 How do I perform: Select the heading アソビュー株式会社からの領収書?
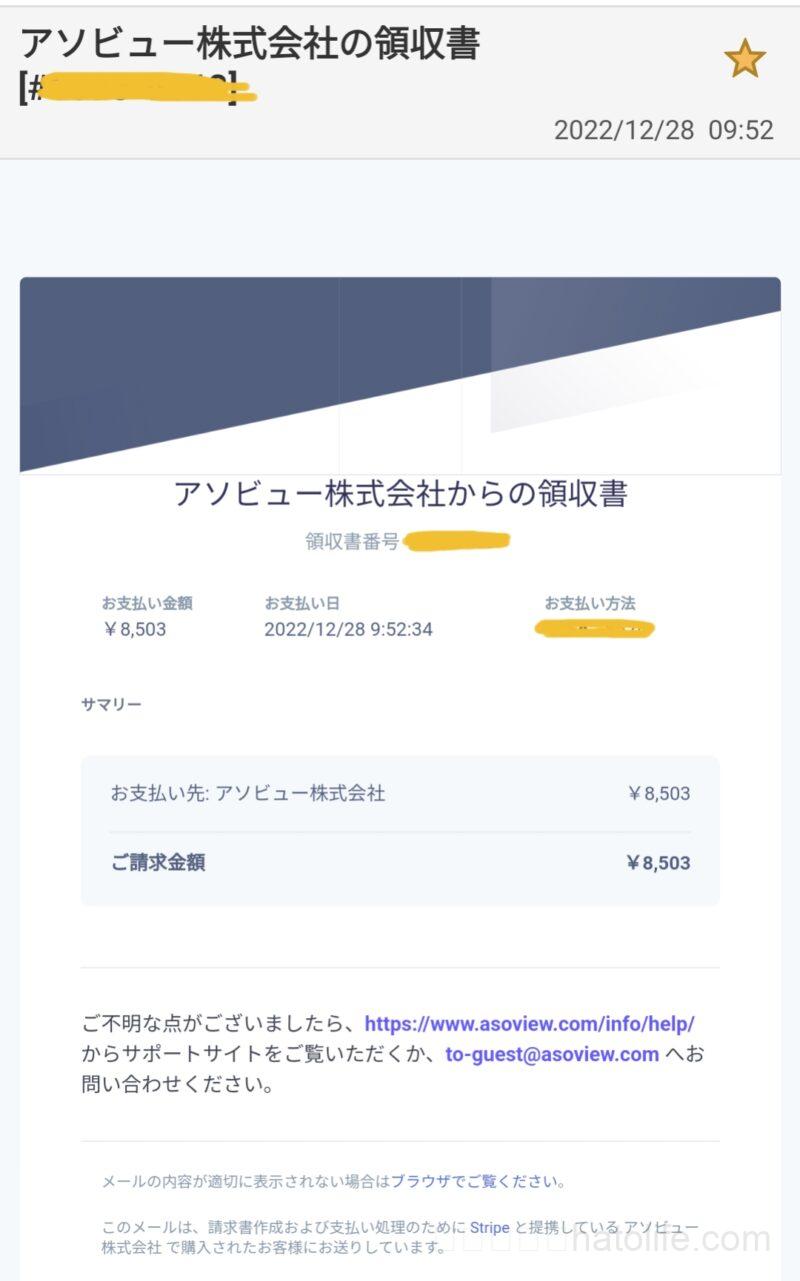(400, 493)
